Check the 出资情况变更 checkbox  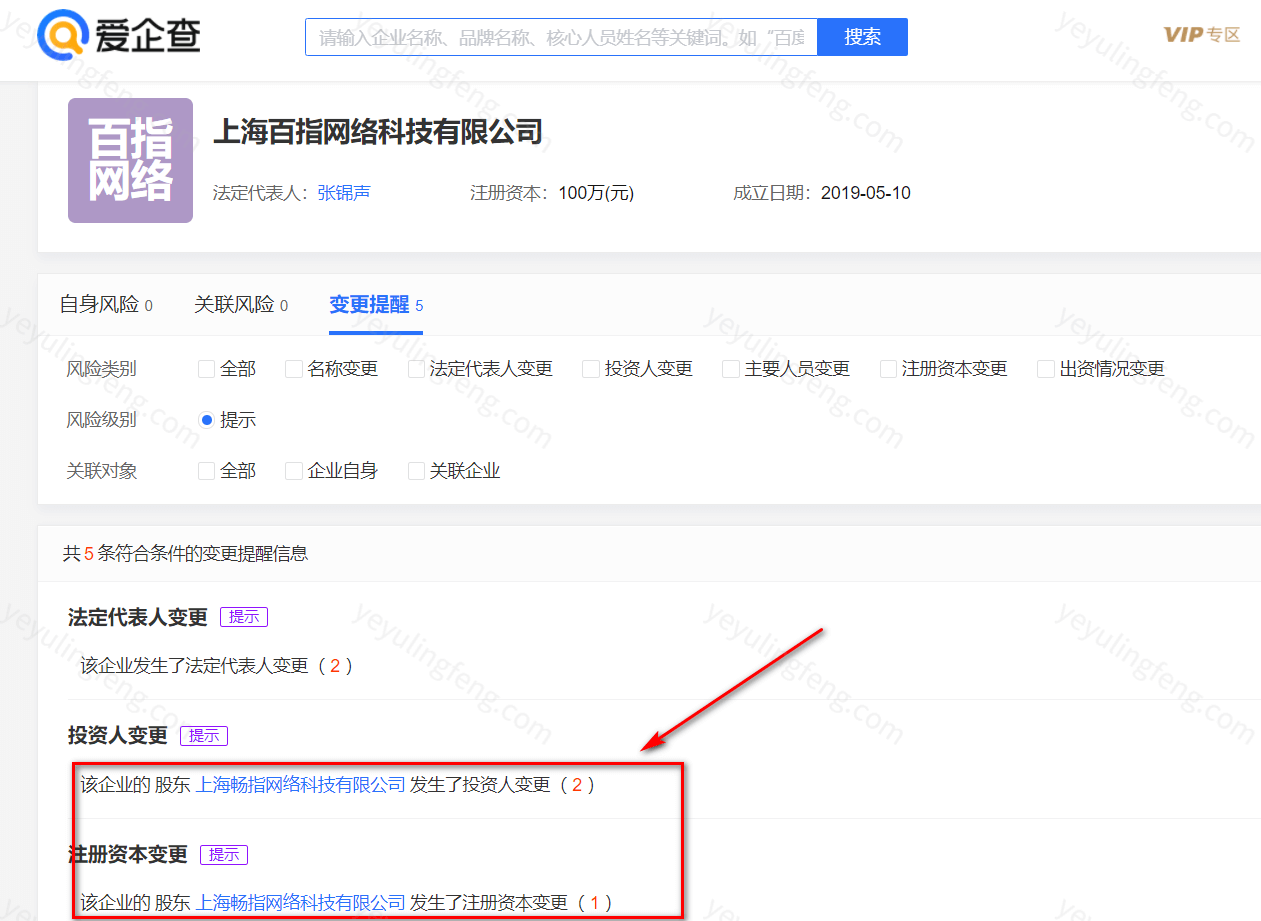click(1046, 369)
